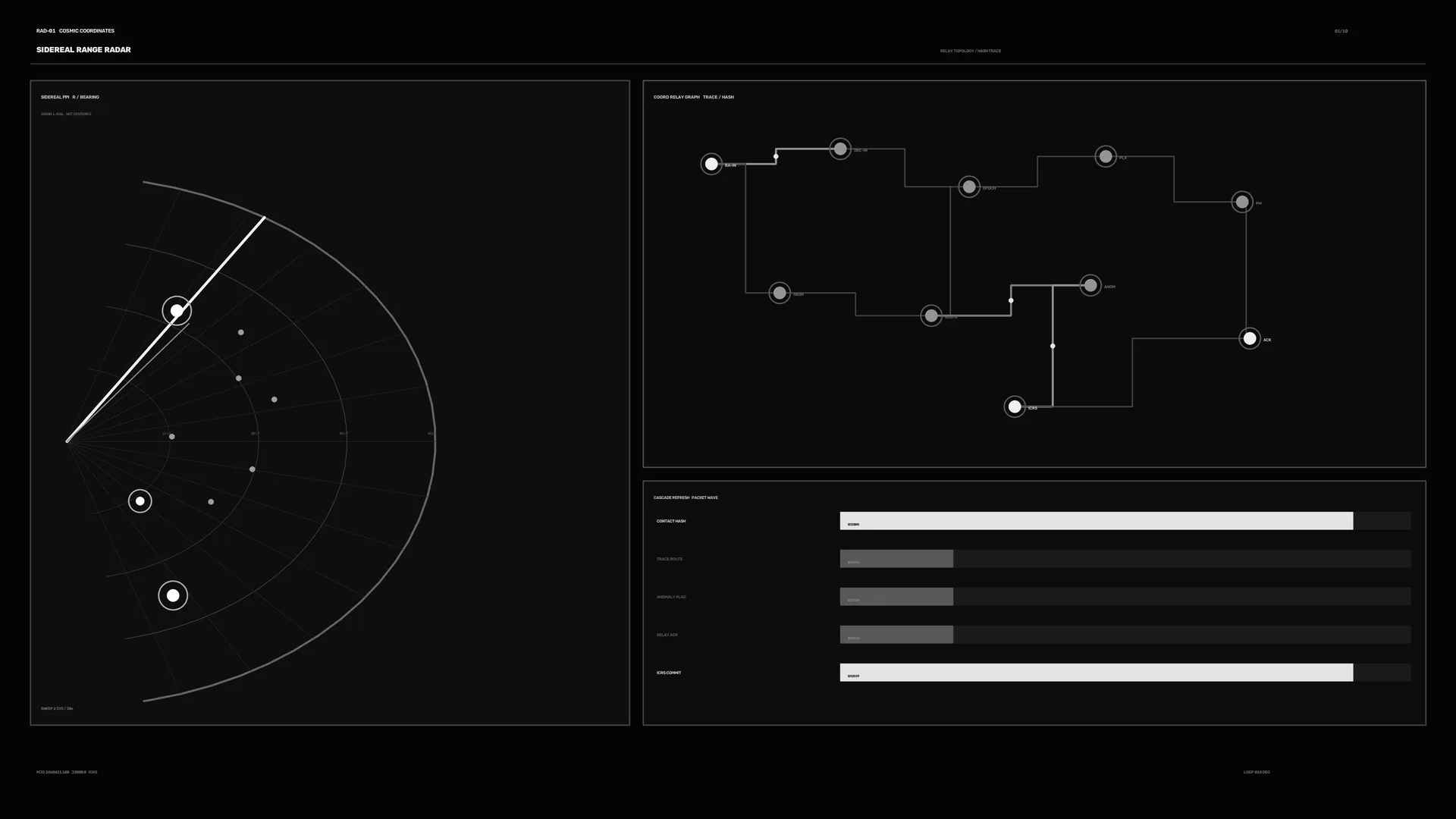Click RAD-01 COSMIC COORDINATES header text
The width and height of the screenshot is (1456, 819).
click(x=75, y=31)
